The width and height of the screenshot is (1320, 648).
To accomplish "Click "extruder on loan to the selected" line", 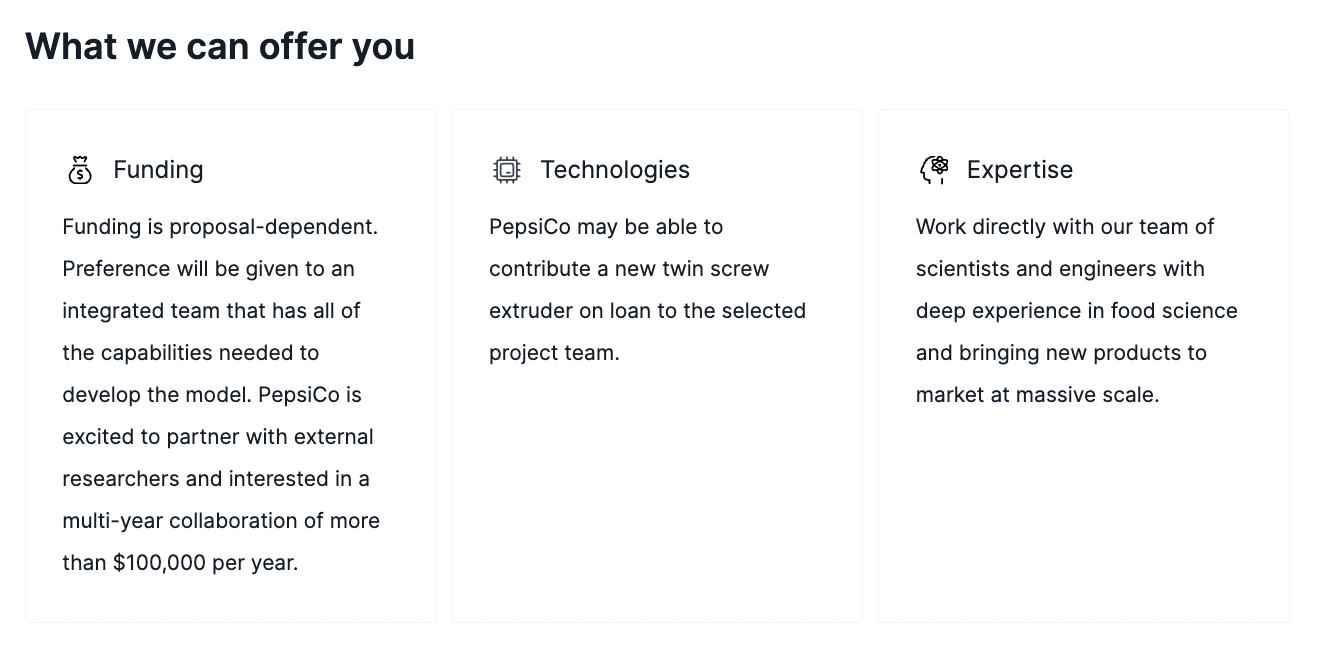I will tap(647, 311).
